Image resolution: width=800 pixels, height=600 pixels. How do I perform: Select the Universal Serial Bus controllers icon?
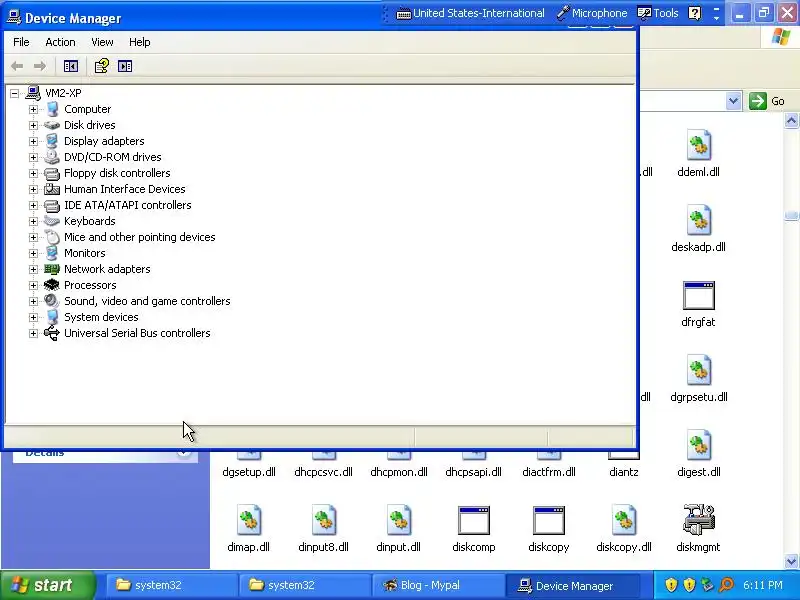pyautogui.click(x=52, y=333)
